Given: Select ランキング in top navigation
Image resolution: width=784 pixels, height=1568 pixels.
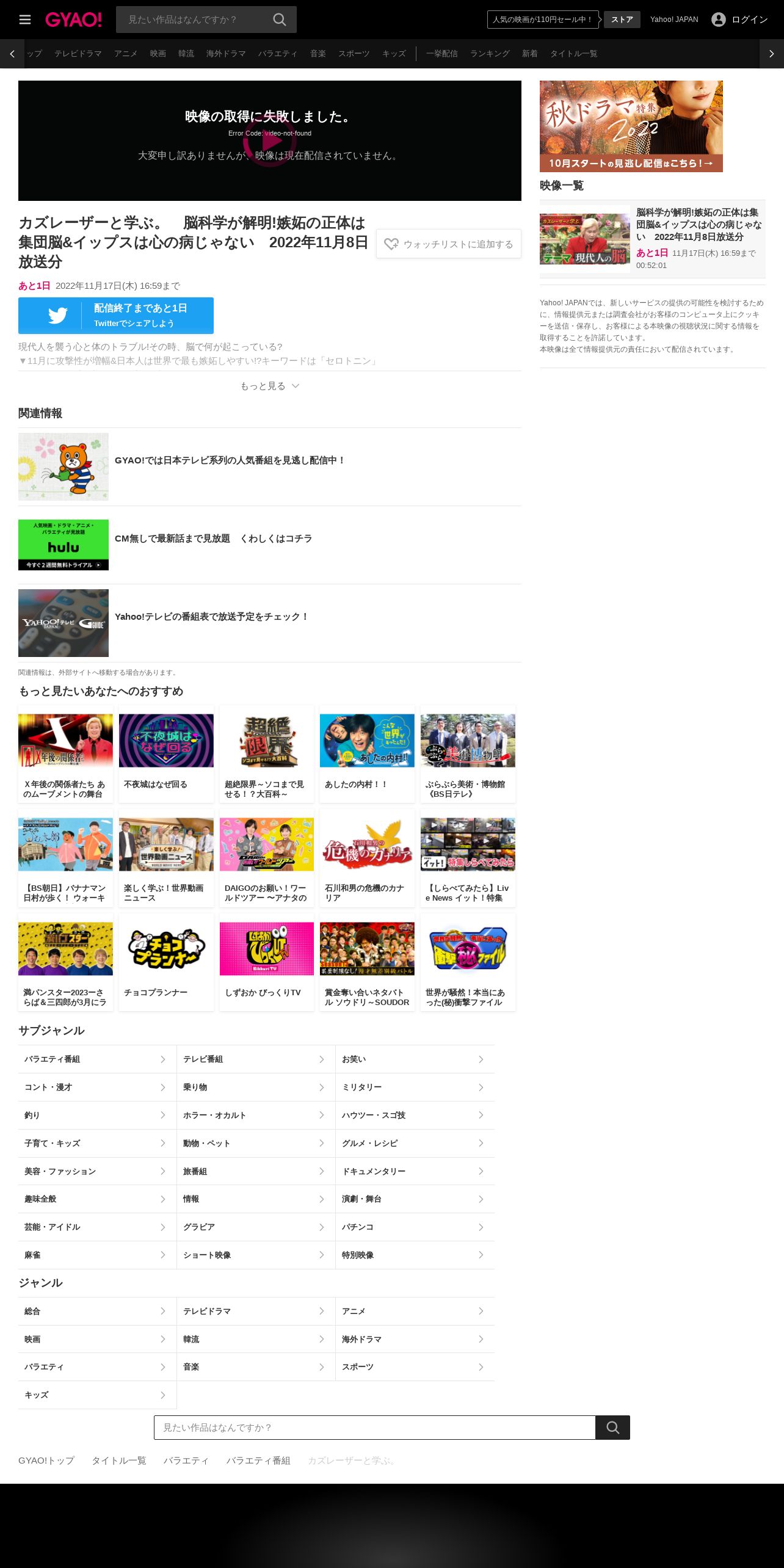Looking at the screenshot, I should tap(490, 54).
